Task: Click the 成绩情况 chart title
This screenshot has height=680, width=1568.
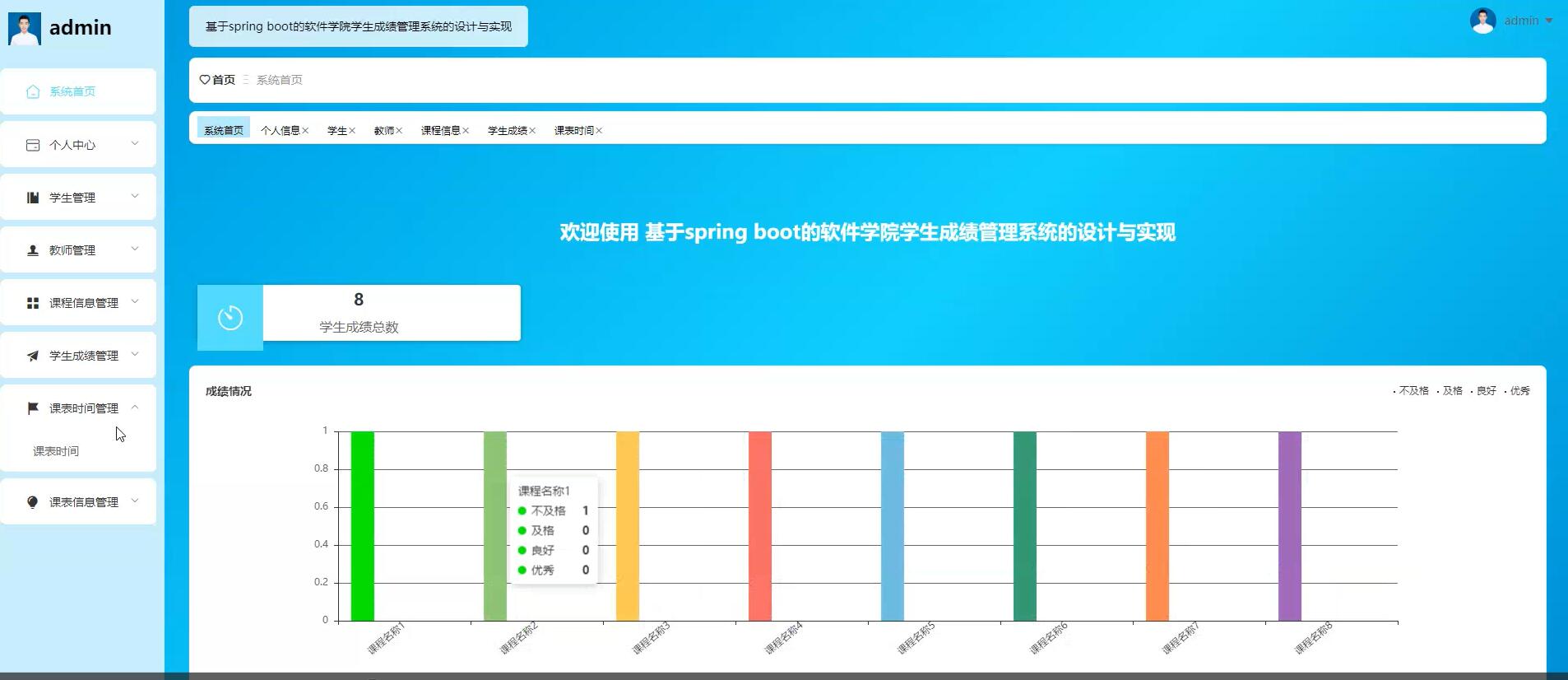Action: (229, 391)
